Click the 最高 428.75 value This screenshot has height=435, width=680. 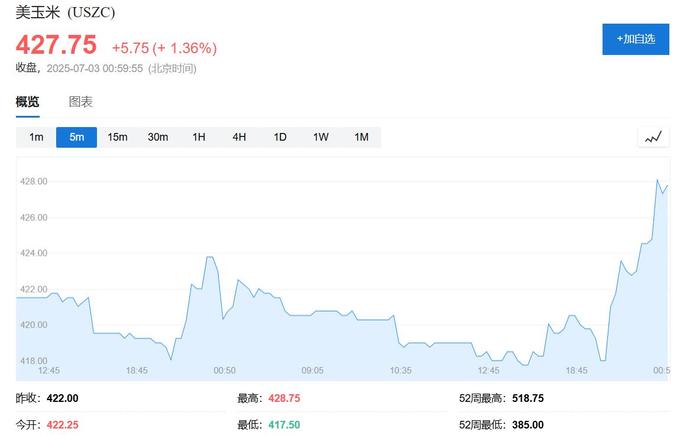click(x=284, y=398)
